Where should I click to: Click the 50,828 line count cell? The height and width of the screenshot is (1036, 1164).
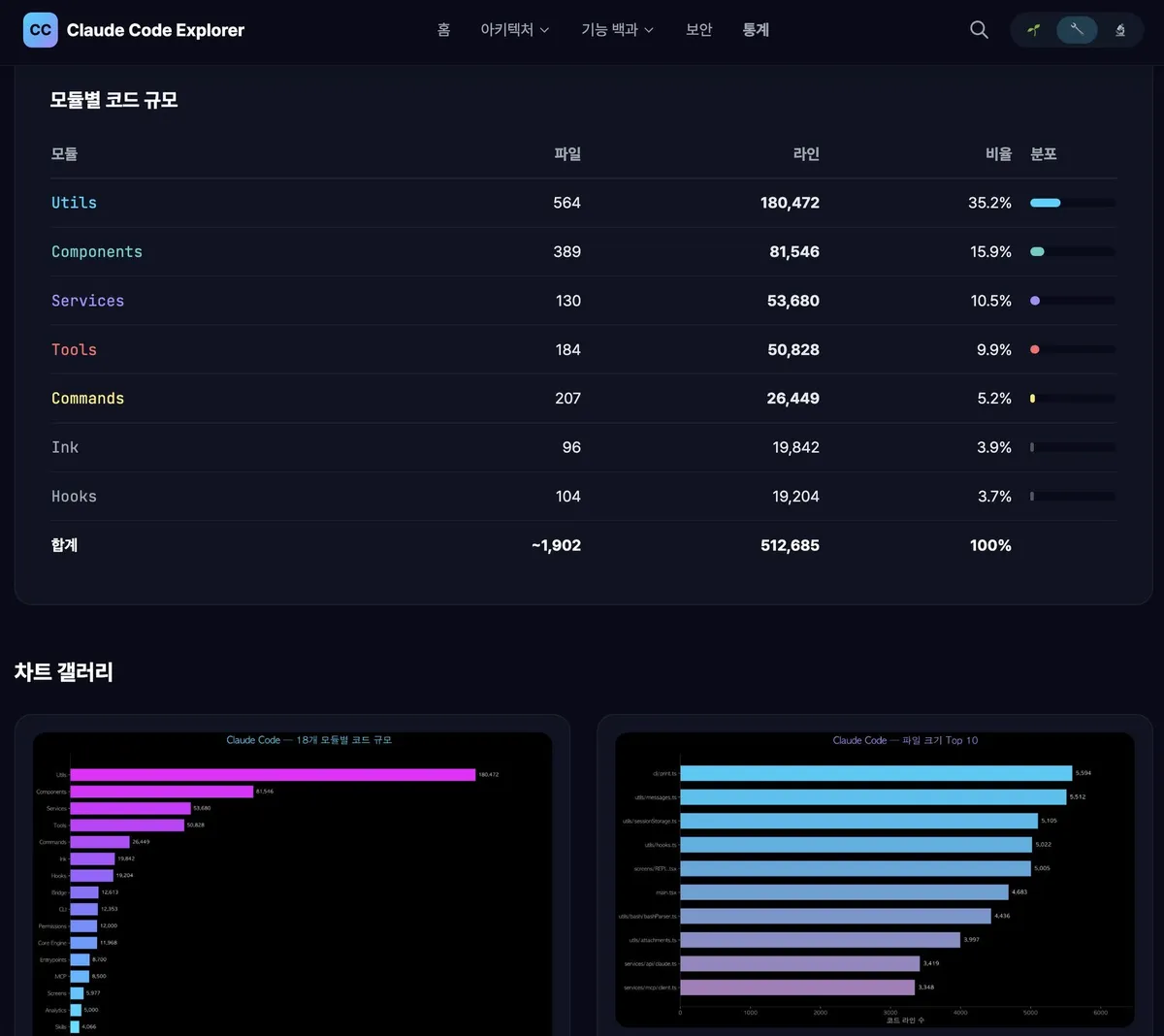tap(793, 349)
